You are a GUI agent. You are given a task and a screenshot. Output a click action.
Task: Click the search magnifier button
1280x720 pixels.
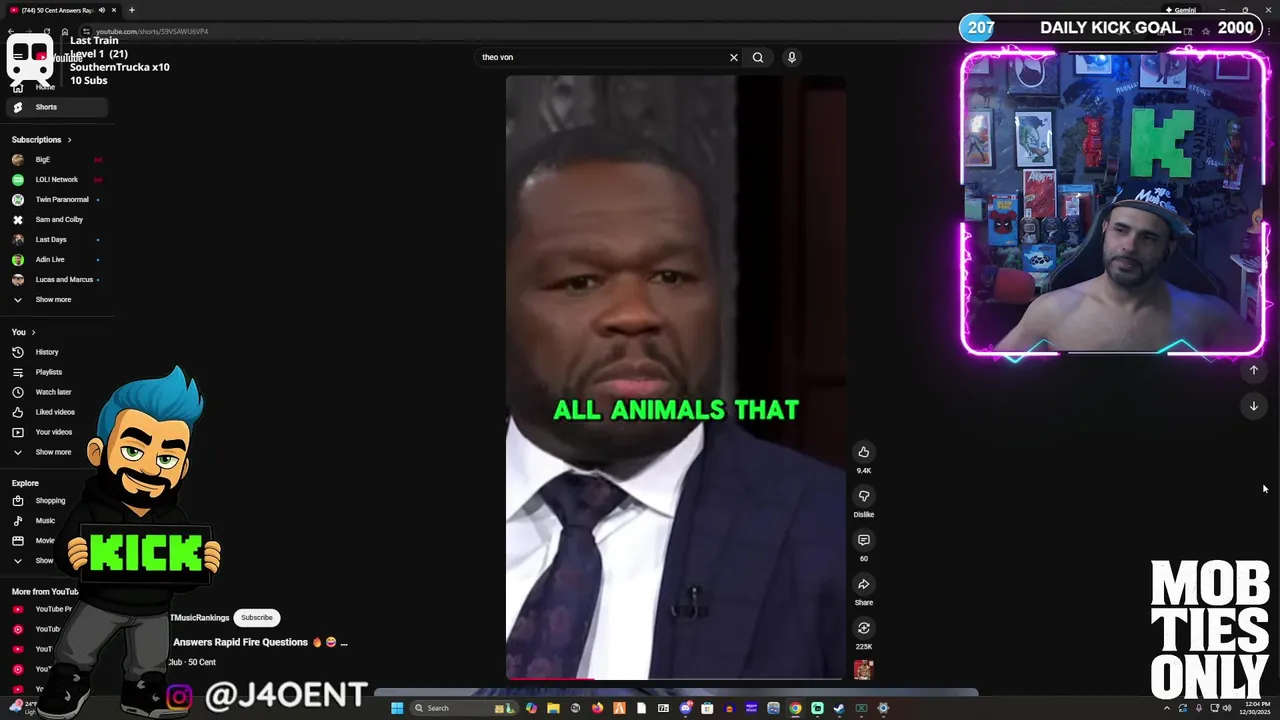tap(758, 57)
